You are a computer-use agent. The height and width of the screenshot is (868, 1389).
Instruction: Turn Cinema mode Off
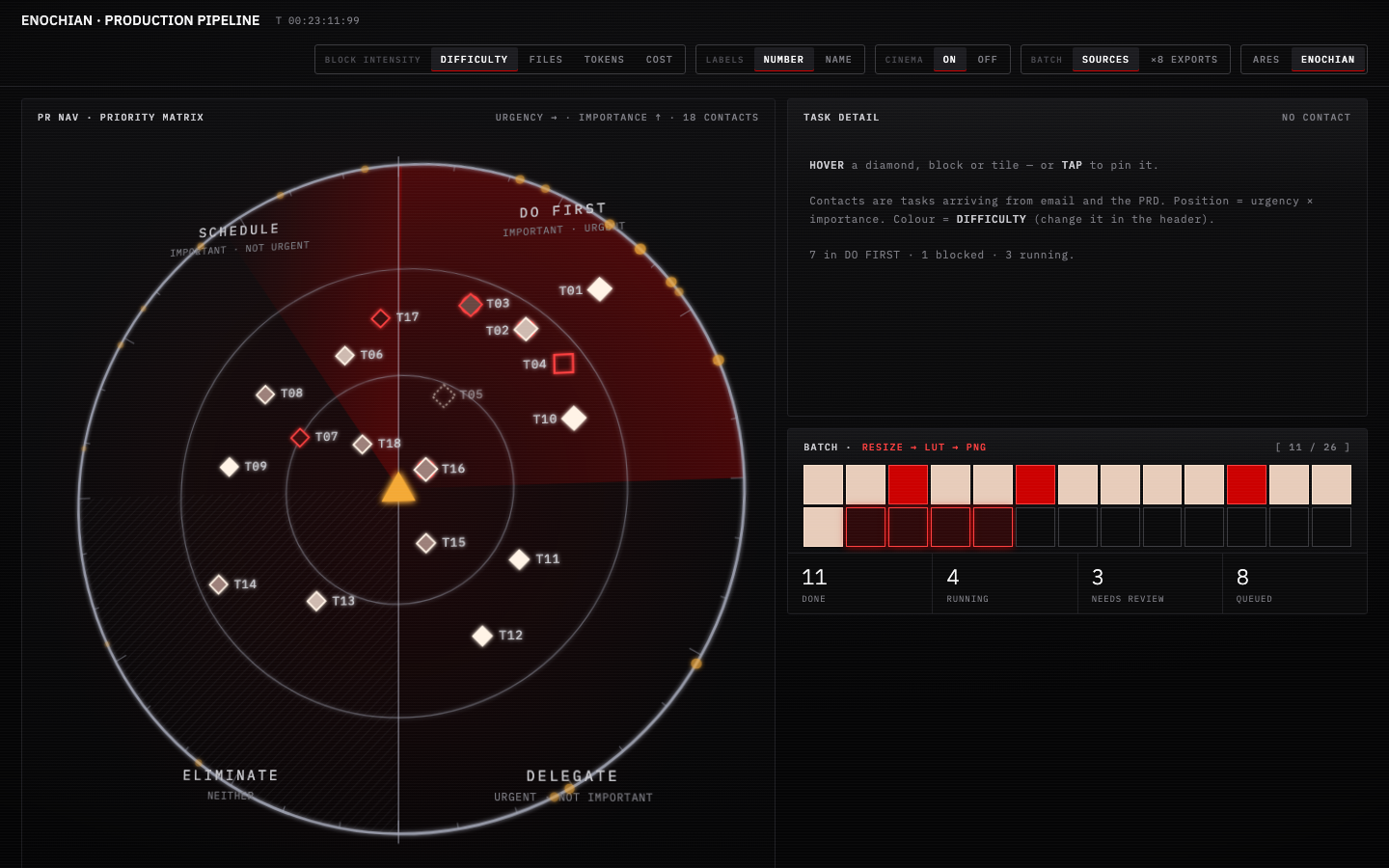tap(988, 60)
